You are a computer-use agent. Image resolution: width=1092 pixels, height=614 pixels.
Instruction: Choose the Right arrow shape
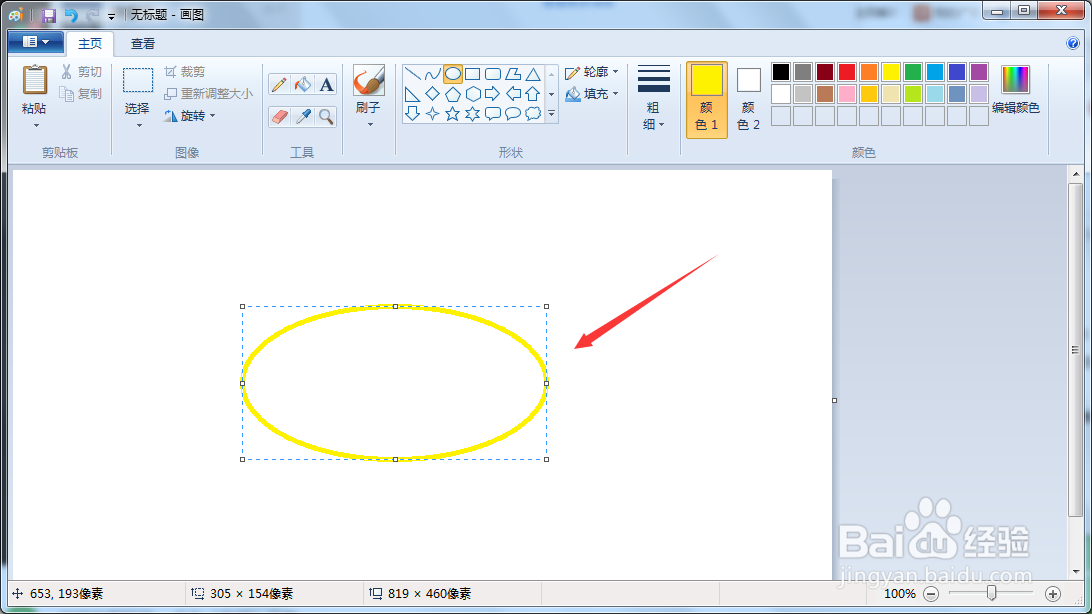[x=493, y=94]
